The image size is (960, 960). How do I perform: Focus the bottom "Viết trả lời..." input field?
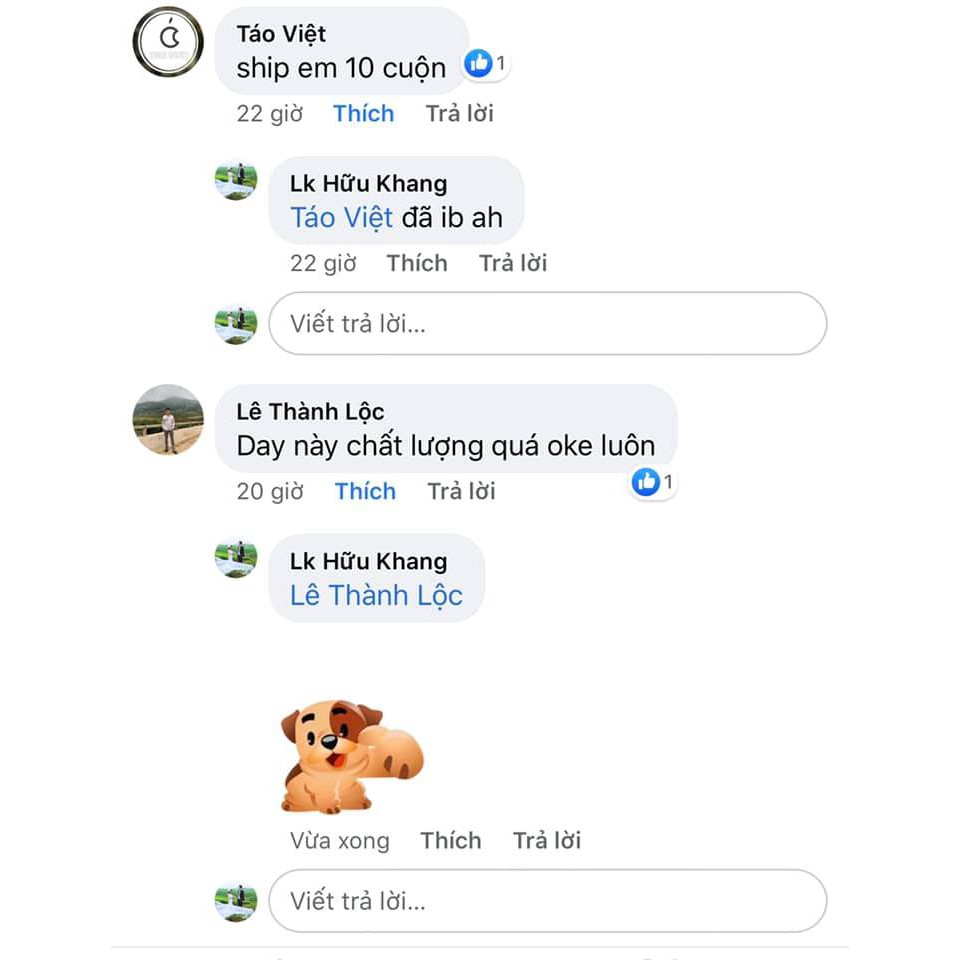pyautogui.click(x=547, y=901)
